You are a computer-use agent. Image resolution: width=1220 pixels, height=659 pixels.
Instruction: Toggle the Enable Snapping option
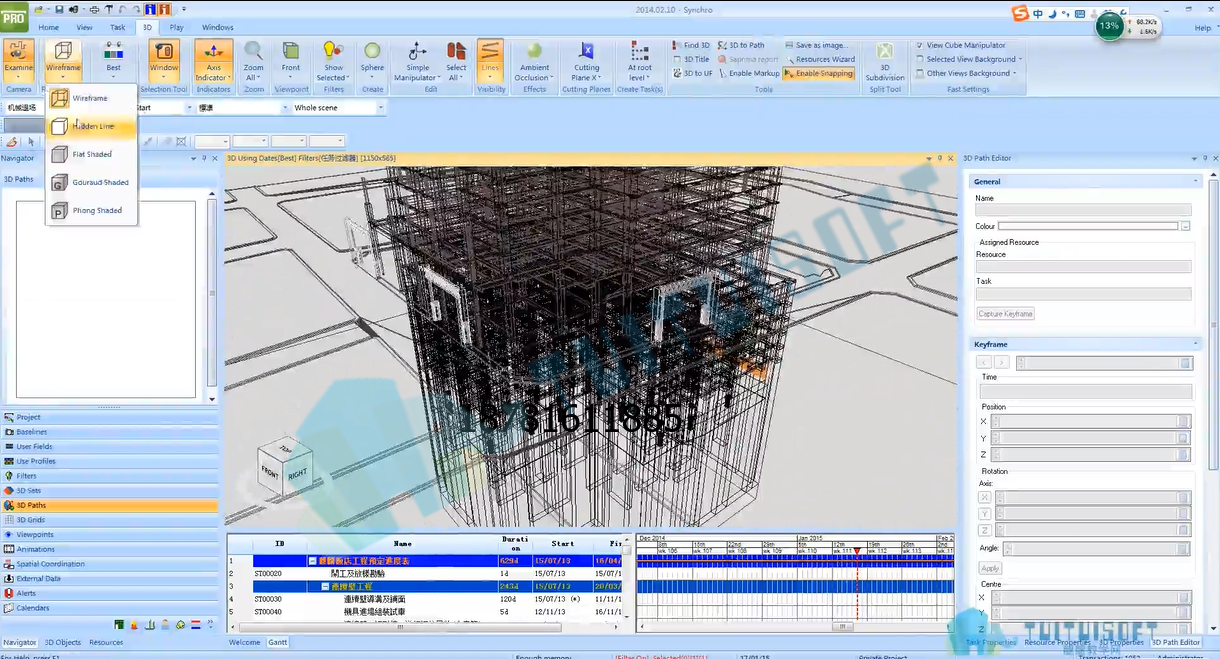point(818,73)
